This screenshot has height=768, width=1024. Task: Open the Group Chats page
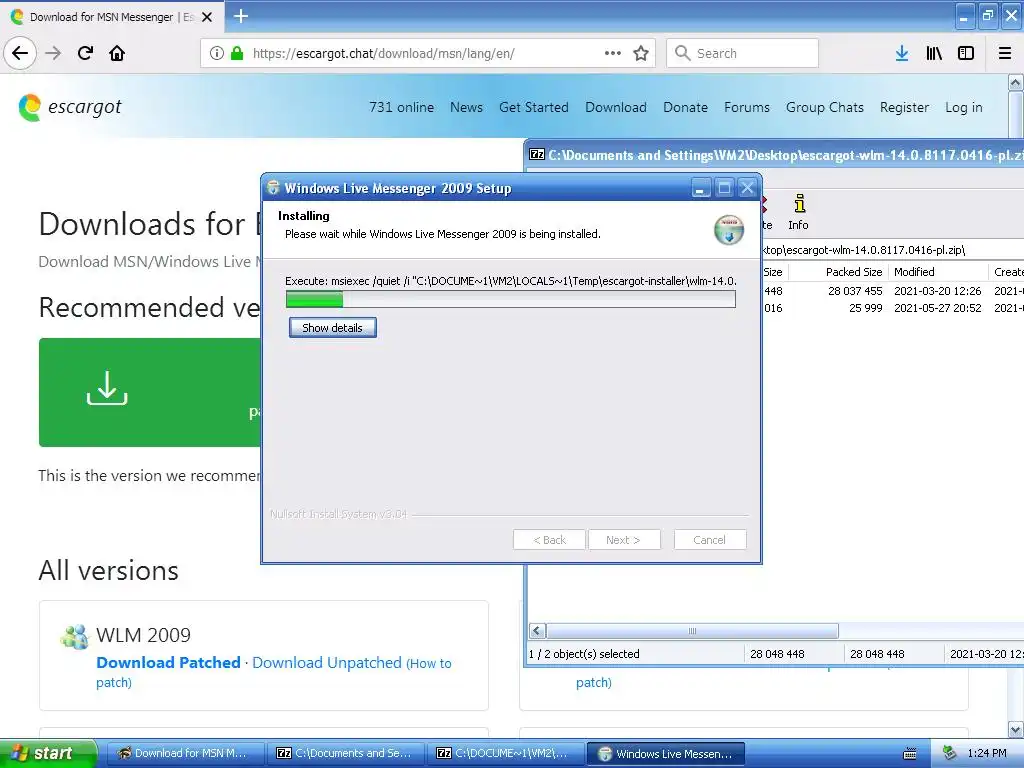click(825, 107)
